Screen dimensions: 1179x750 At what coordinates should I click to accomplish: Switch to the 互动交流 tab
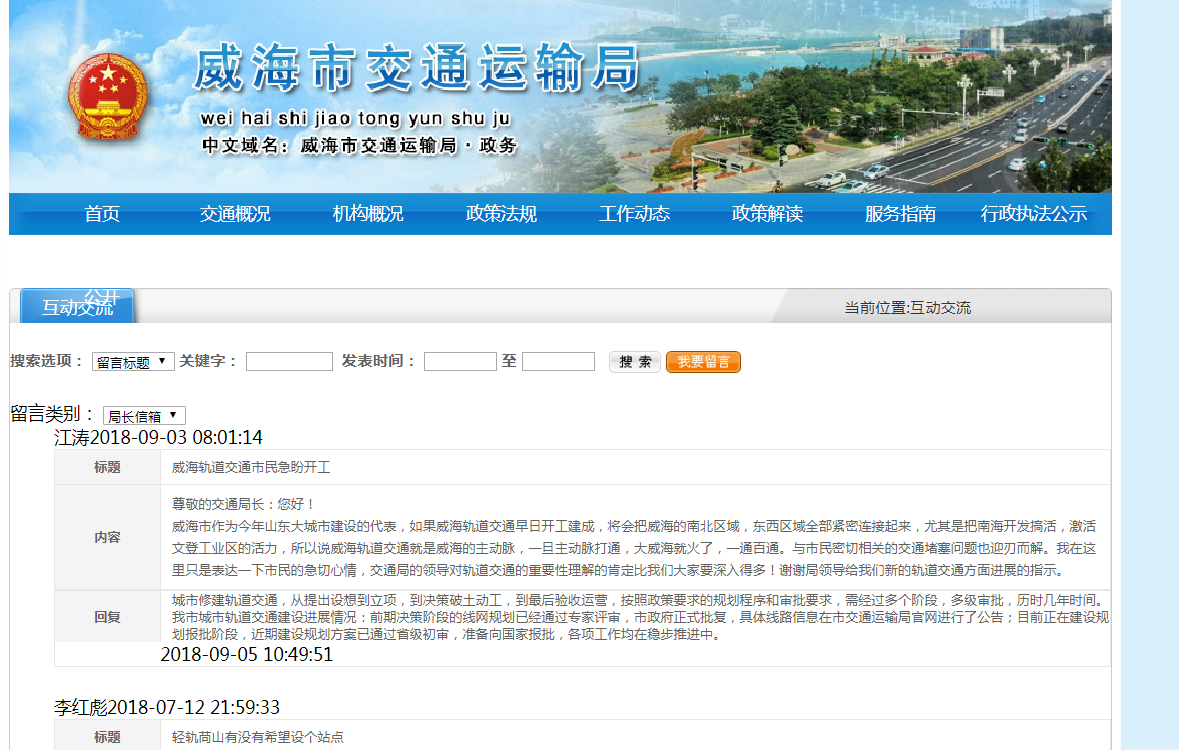(x=77, y=307)
